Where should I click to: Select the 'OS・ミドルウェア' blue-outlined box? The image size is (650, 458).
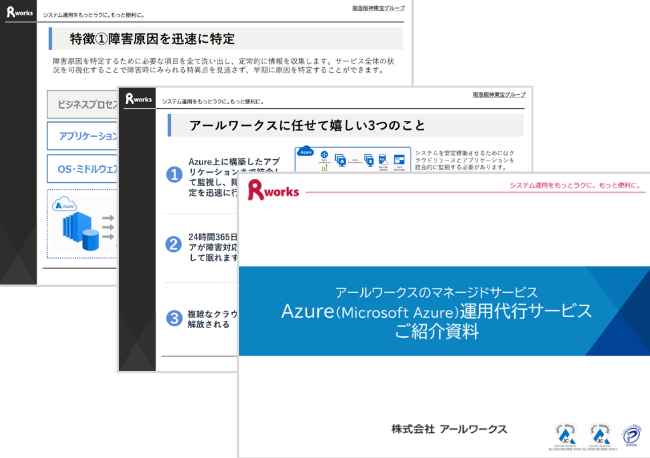(x=82, y=169)
